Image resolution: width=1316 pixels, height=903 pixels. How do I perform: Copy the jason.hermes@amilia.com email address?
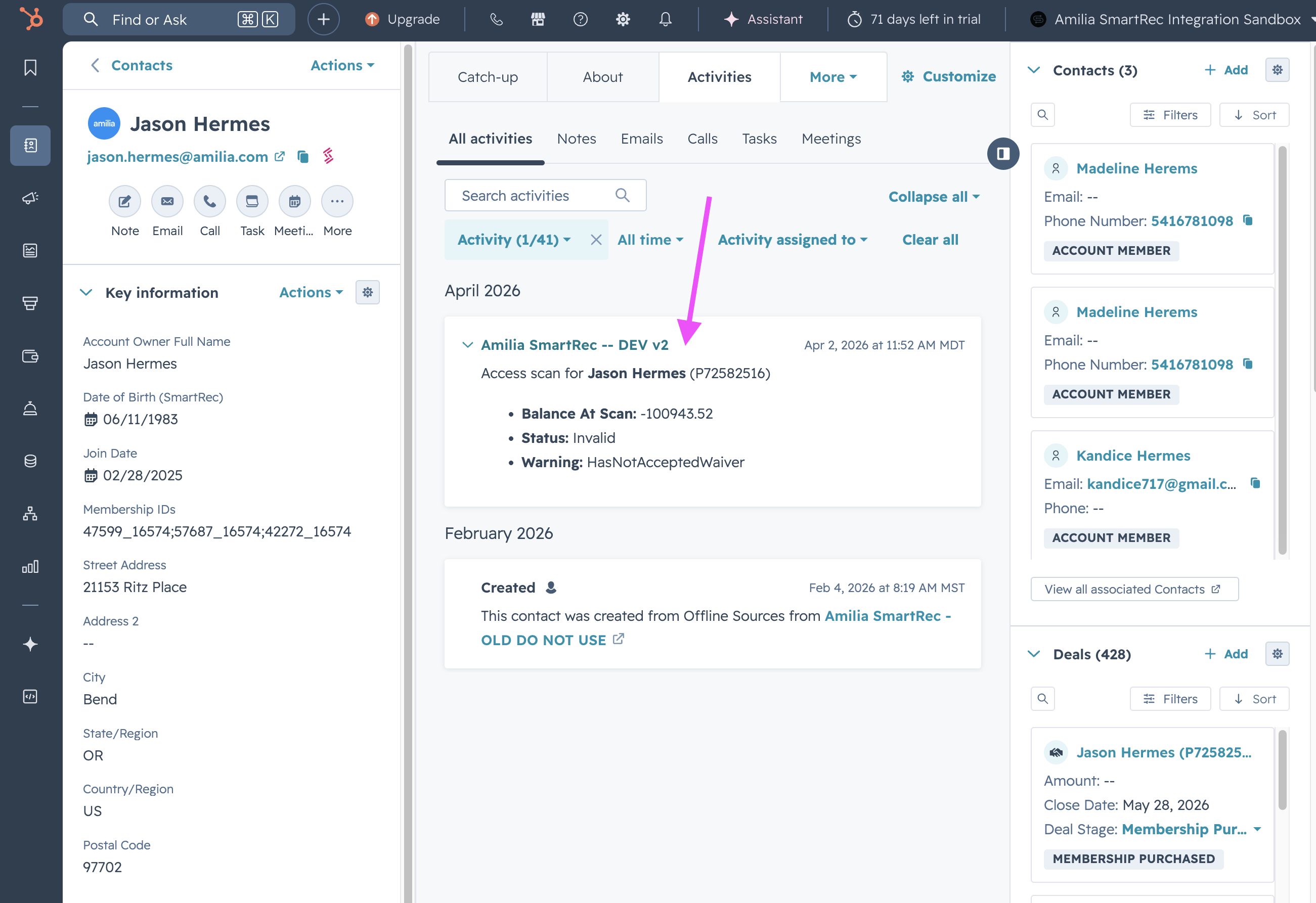pos(303,157)
